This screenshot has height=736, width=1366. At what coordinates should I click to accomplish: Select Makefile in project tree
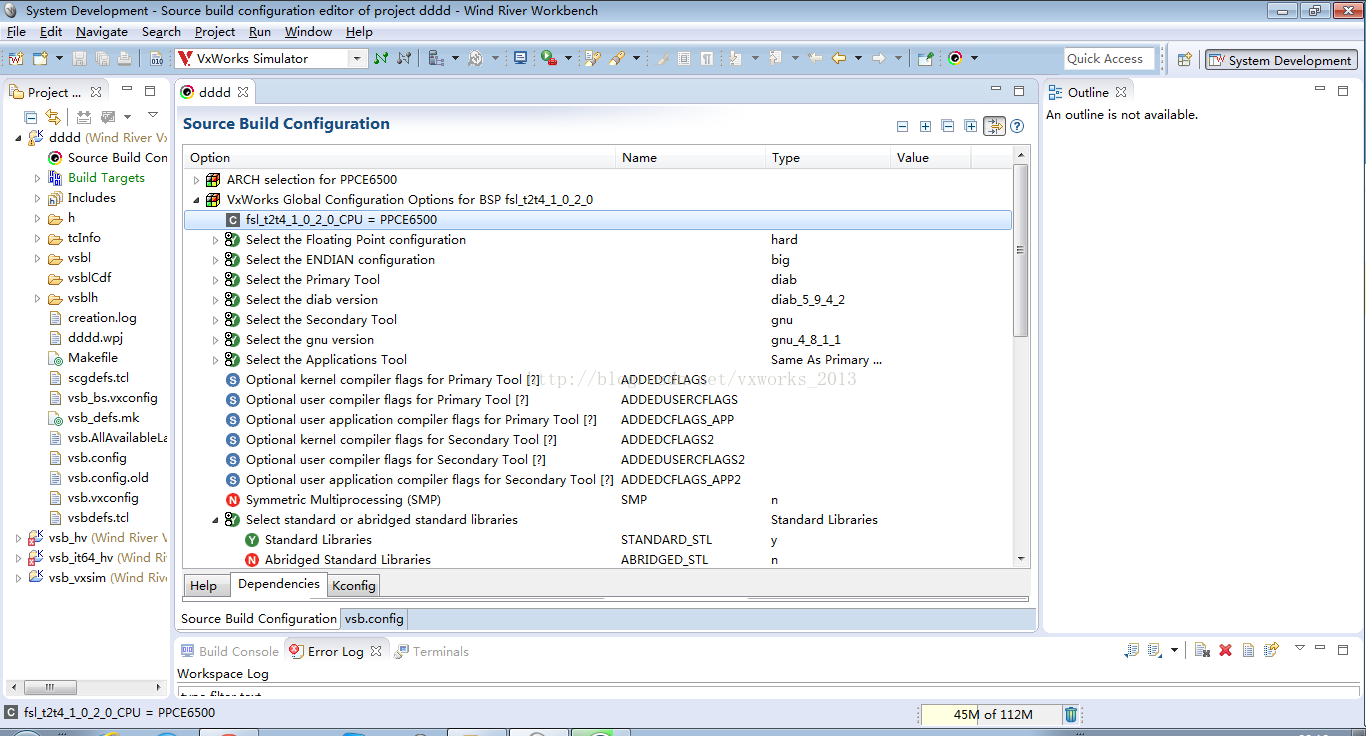click(93, 358)
